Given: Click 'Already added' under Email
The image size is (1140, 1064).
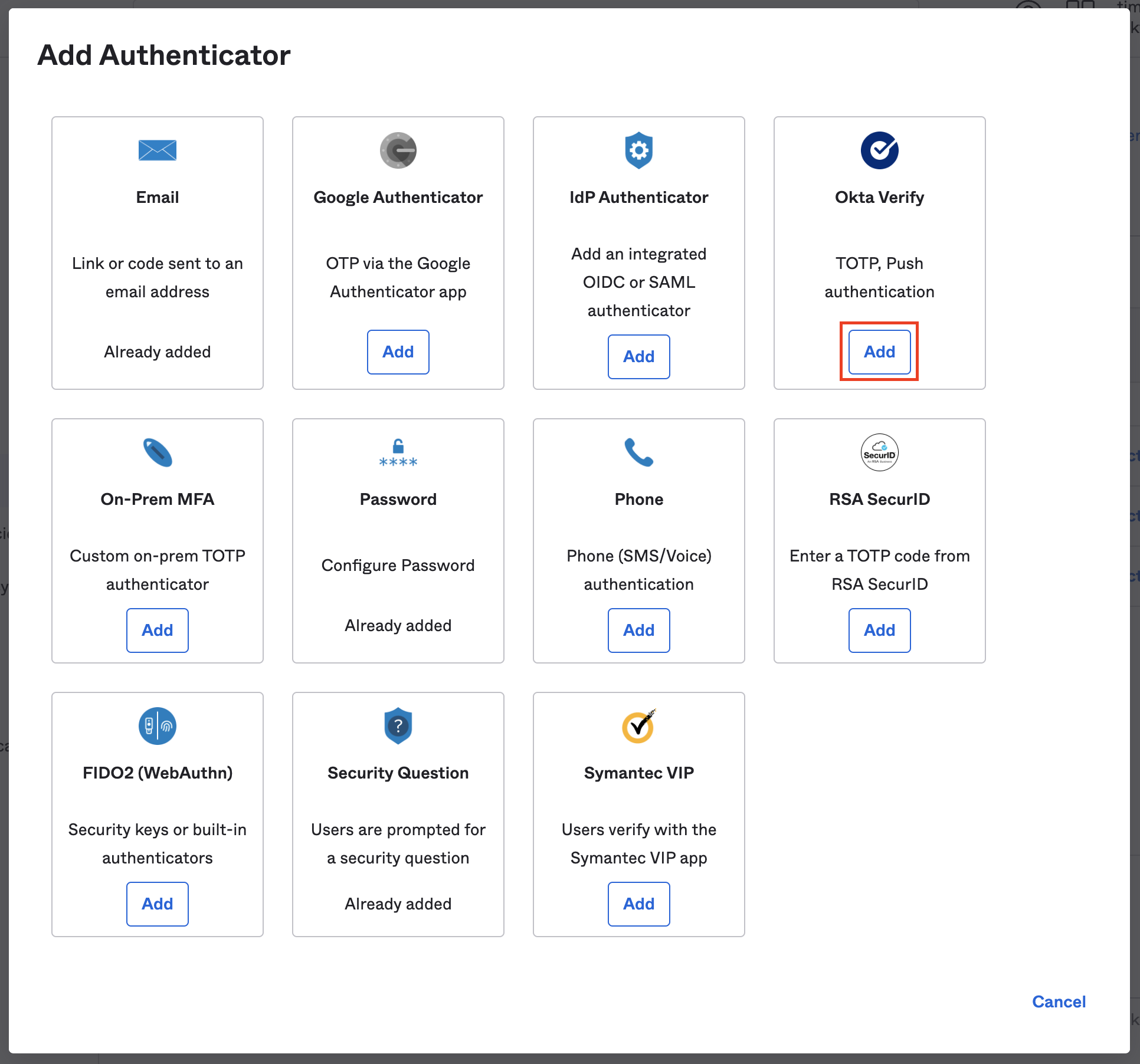Looking at the screenshot, I should tap(158, 352).
